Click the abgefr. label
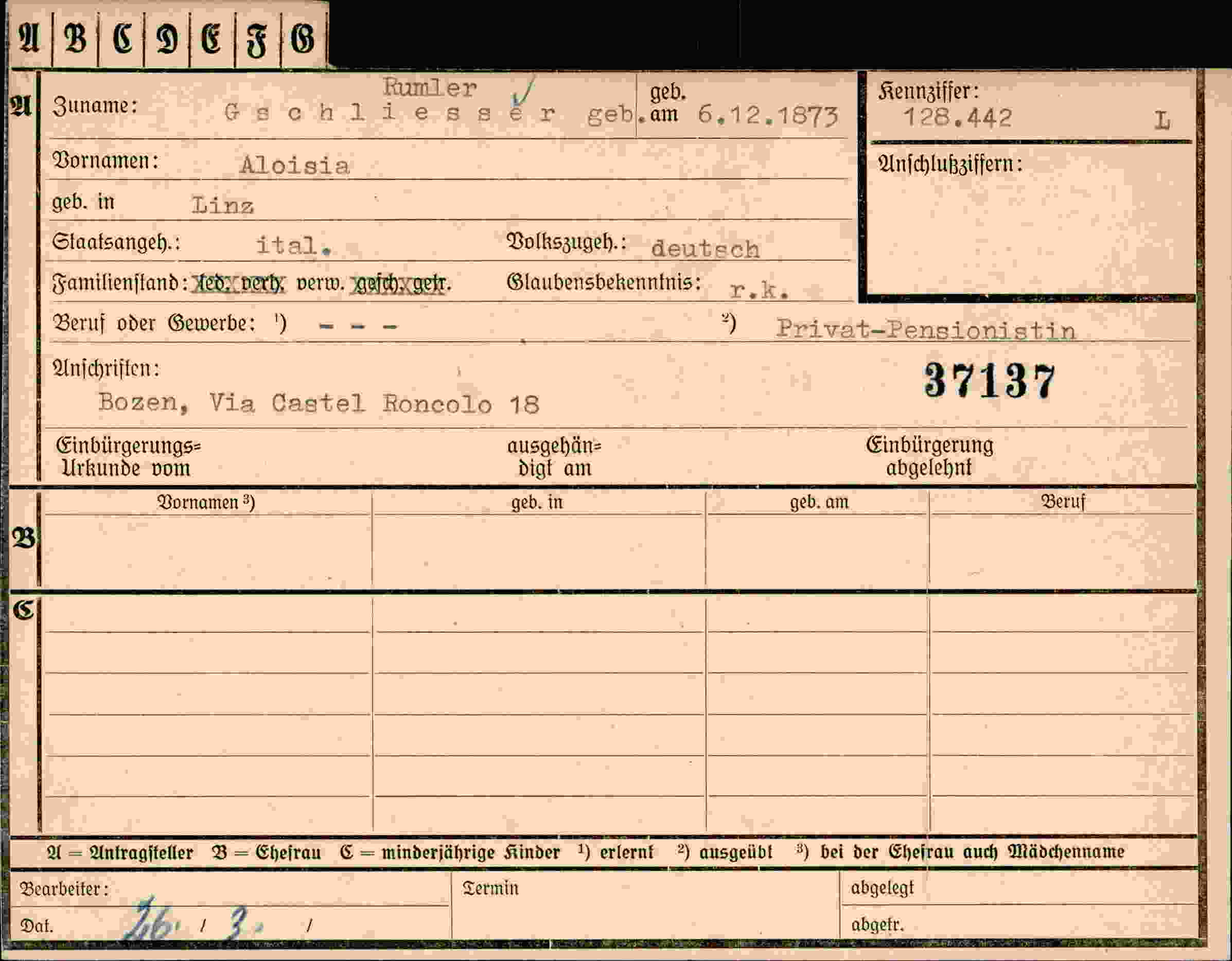 click(x=877, y=925)
